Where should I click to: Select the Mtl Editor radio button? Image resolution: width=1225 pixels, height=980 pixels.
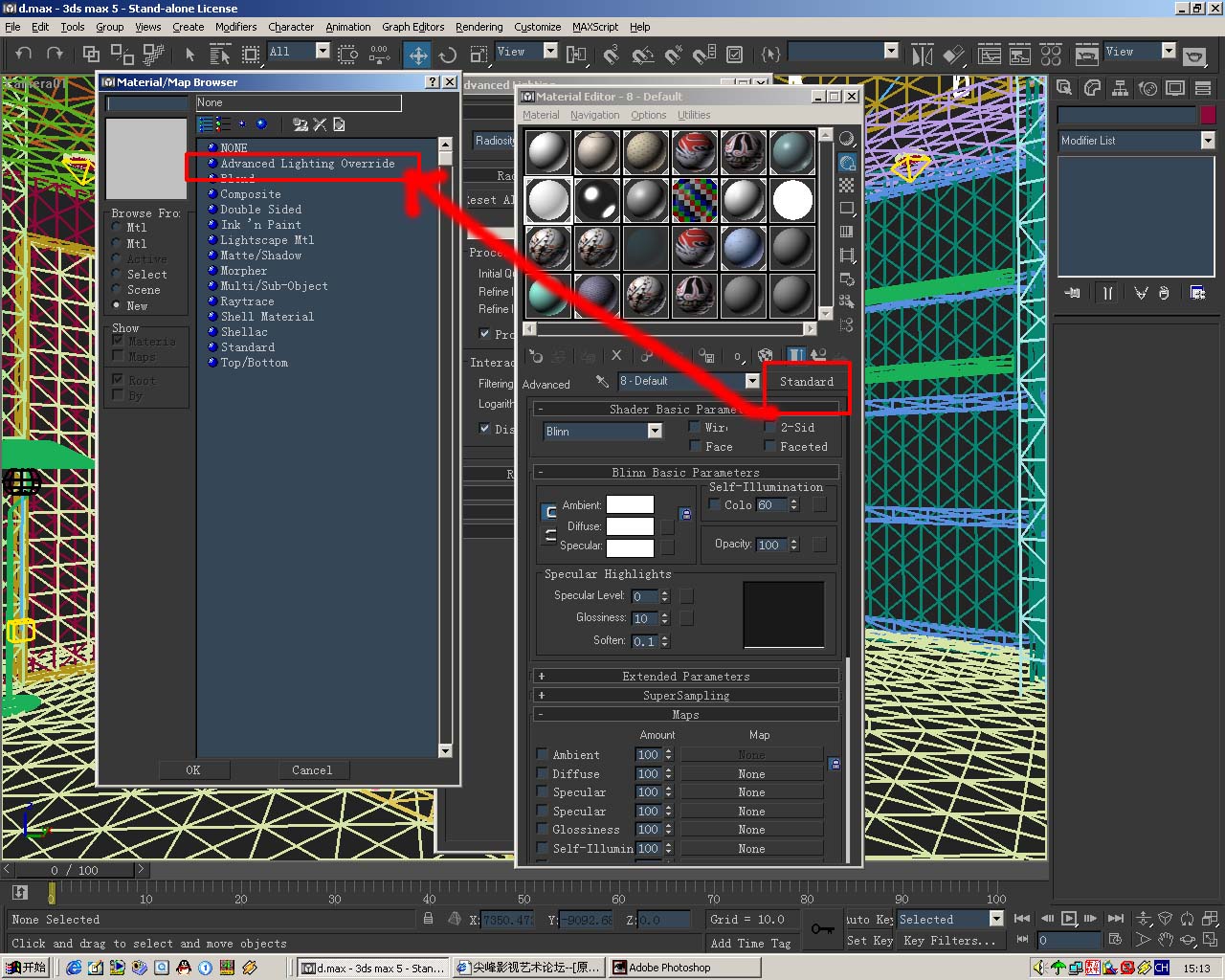point(117,243)
